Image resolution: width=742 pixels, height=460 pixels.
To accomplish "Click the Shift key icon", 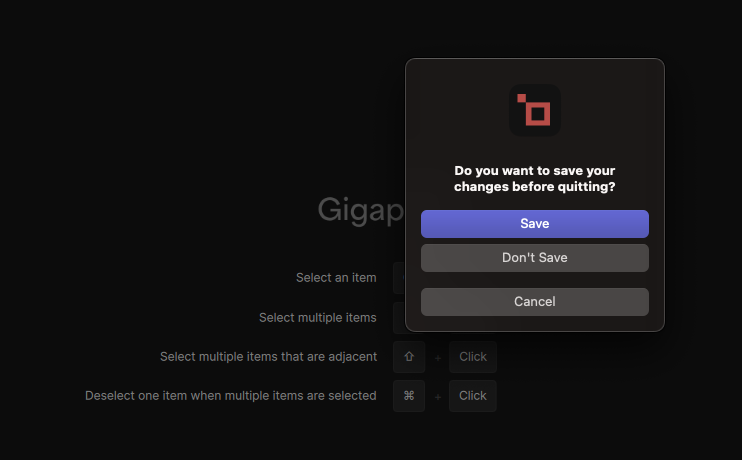I will coord(409,357).
